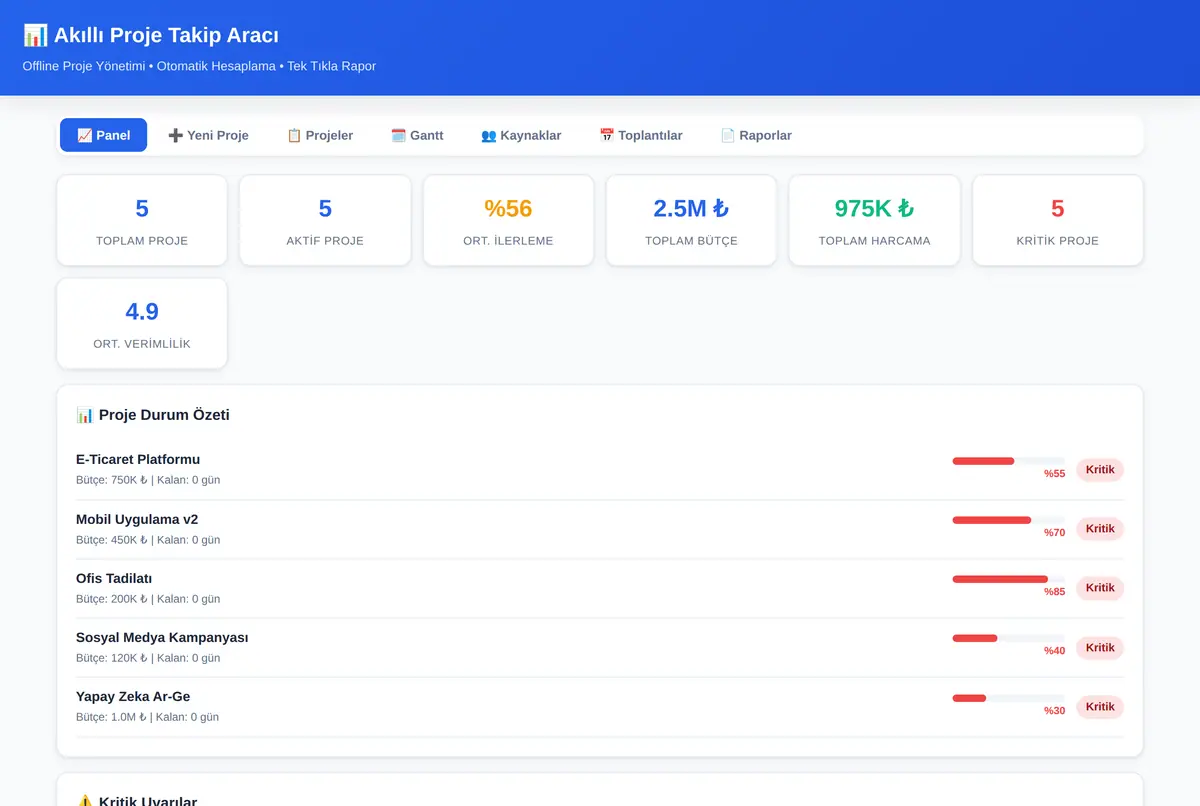Click the %55 progress label

point(1055,474)
